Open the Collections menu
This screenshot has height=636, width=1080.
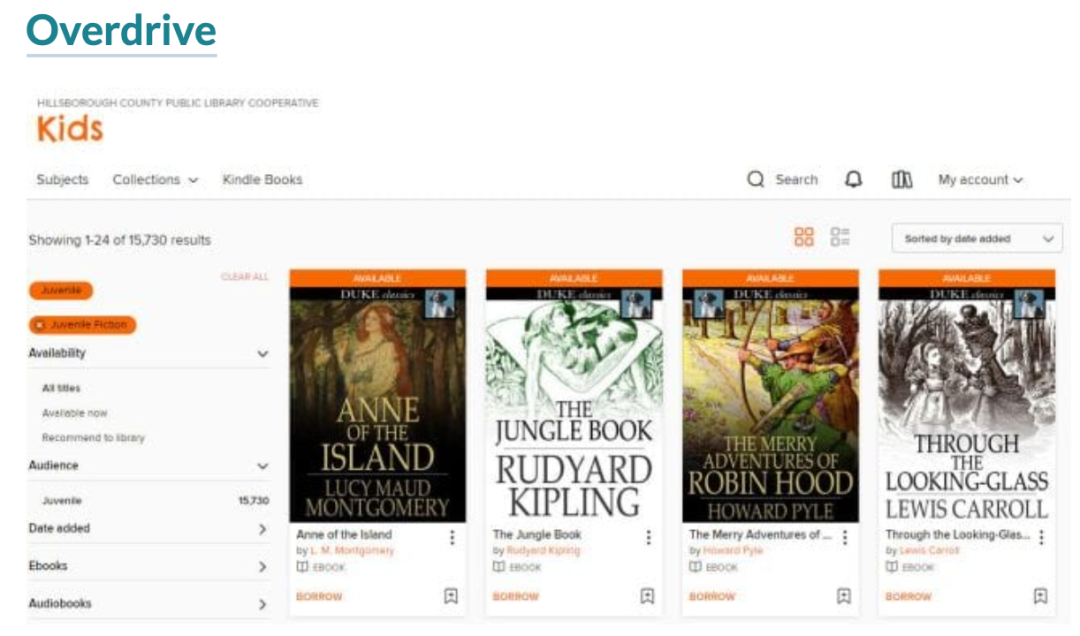point(155,180)
